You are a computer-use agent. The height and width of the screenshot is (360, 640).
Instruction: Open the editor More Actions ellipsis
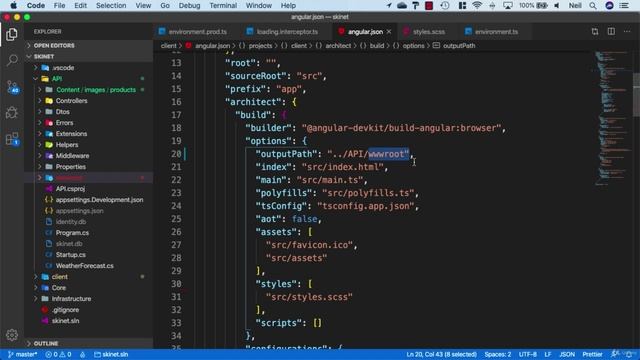(627, 31)
